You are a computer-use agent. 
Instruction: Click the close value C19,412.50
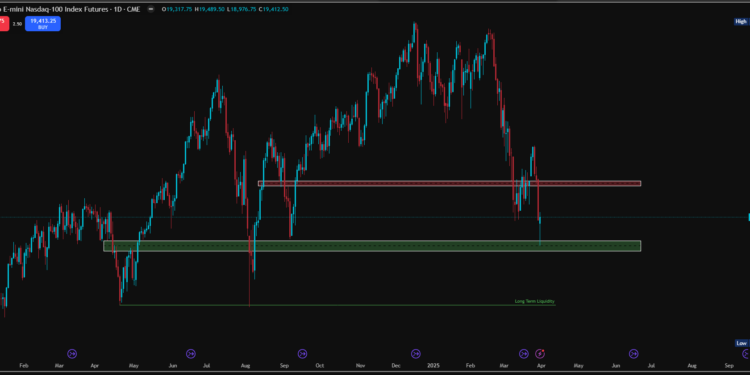[x=274, y=9]
